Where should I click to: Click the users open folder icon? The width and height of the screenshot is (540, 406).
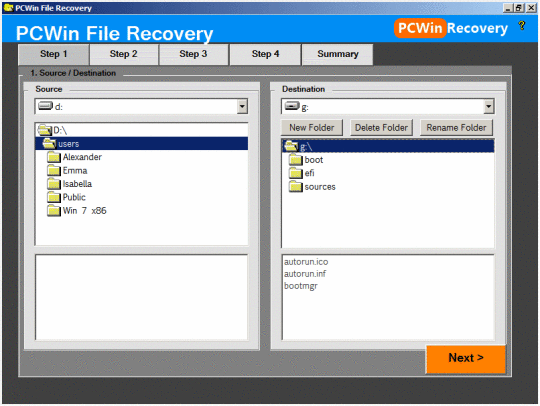49,143
